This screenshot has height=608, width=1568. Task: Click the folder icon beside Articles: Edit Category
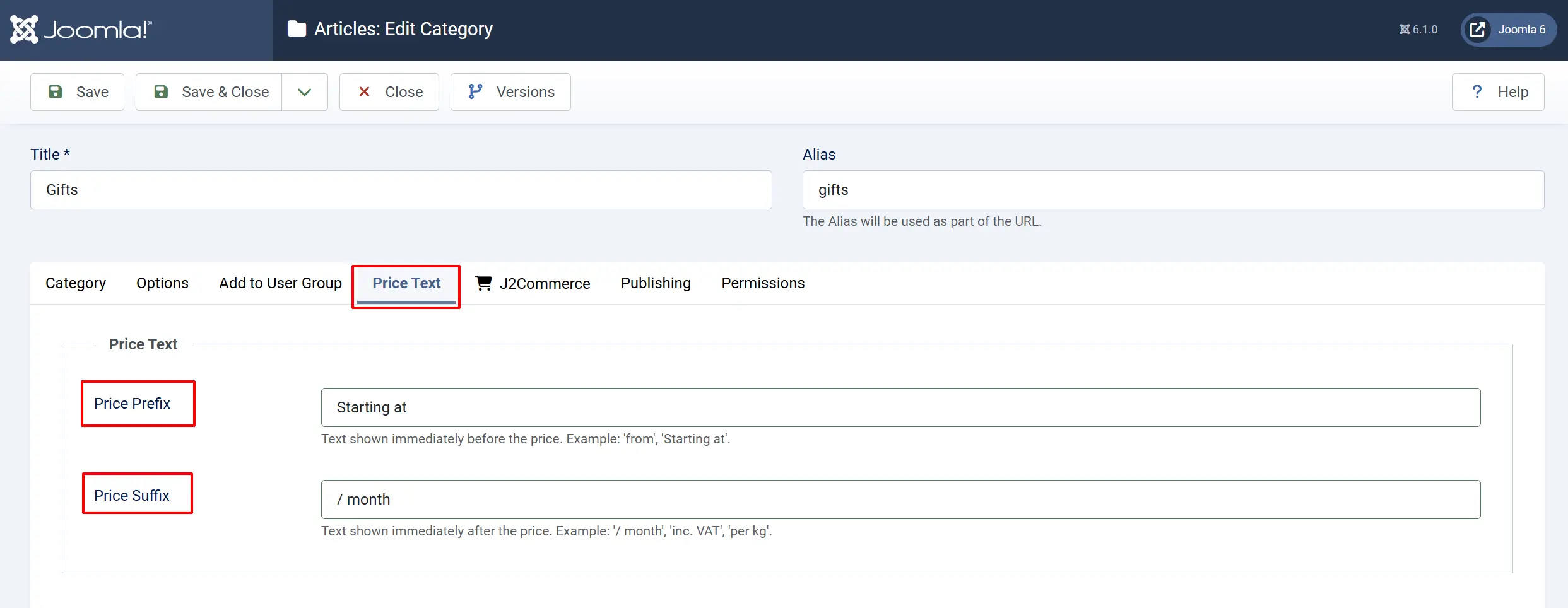point(297,29)
